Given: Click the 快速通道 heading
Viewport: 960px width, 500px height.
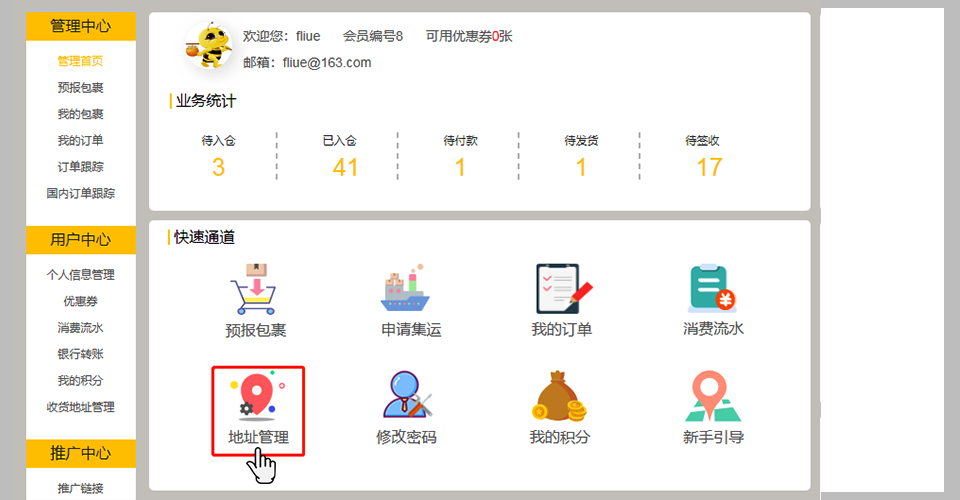Looking at the screenshot, I should click(x=204, y=237).
